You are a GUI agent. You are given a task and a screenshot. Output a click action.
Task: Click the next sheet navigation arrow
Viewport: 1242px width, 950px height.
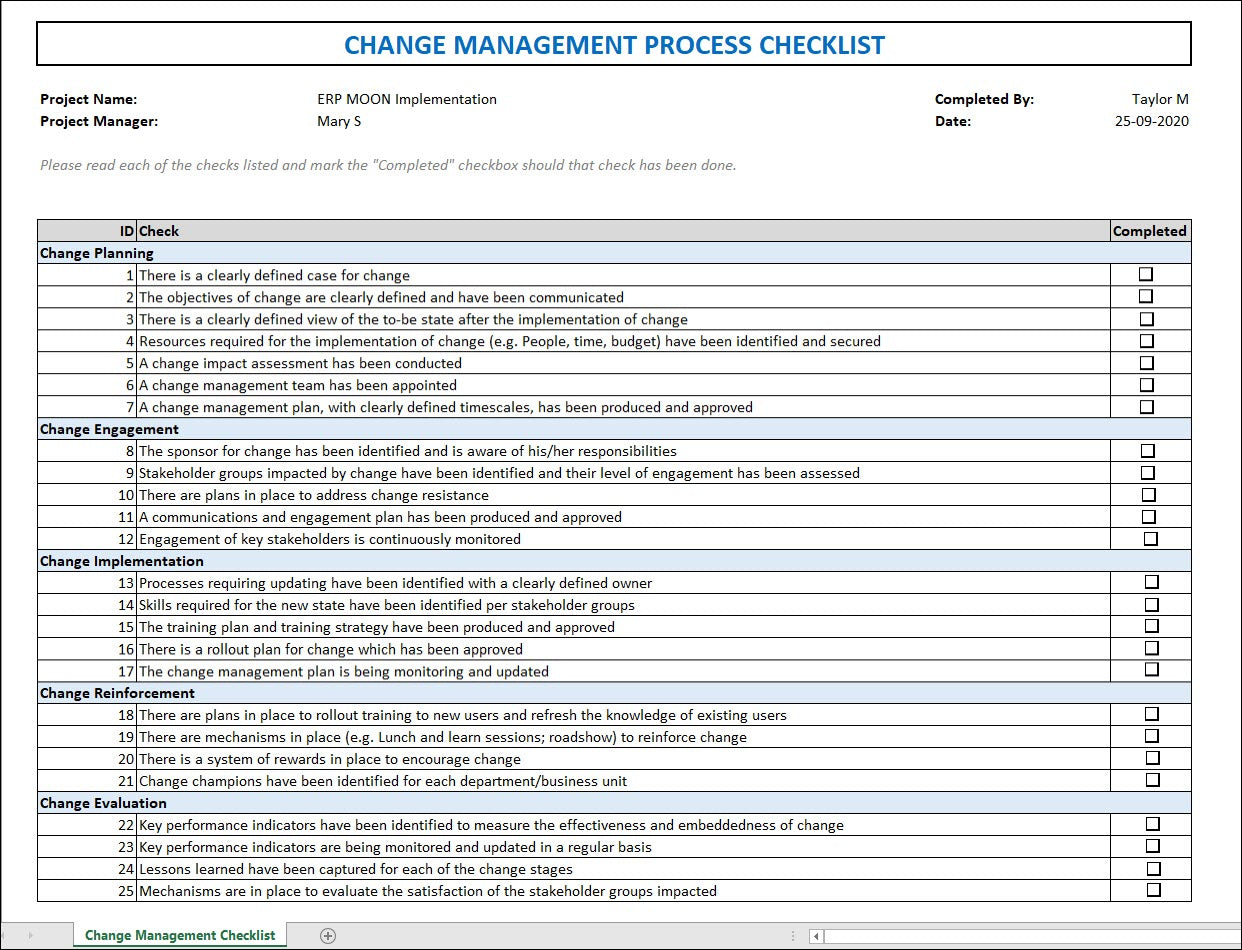31,934
